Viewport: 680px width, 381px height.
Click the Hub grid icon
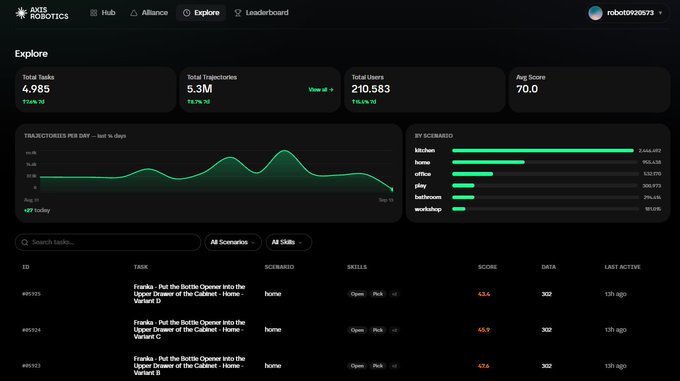[x=94, y=13]
